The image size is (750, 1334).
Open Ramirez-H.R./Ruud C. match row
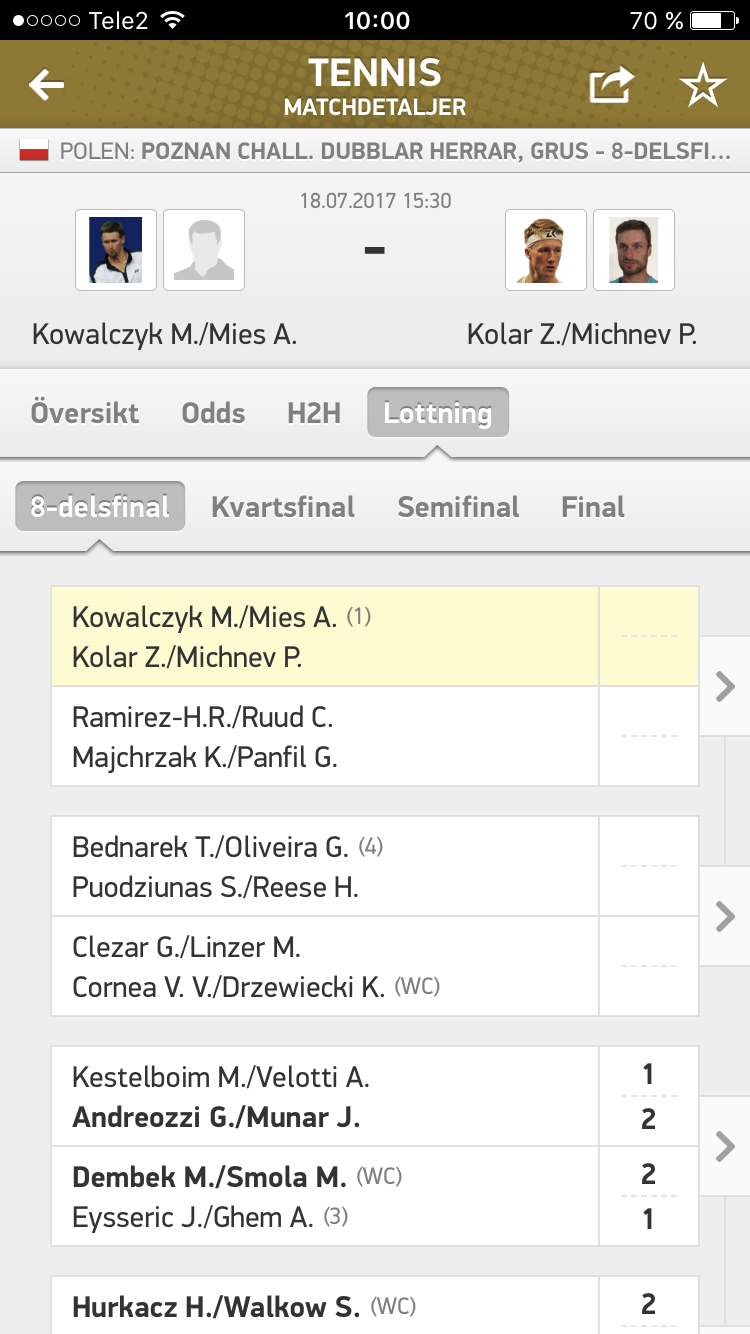375,736
